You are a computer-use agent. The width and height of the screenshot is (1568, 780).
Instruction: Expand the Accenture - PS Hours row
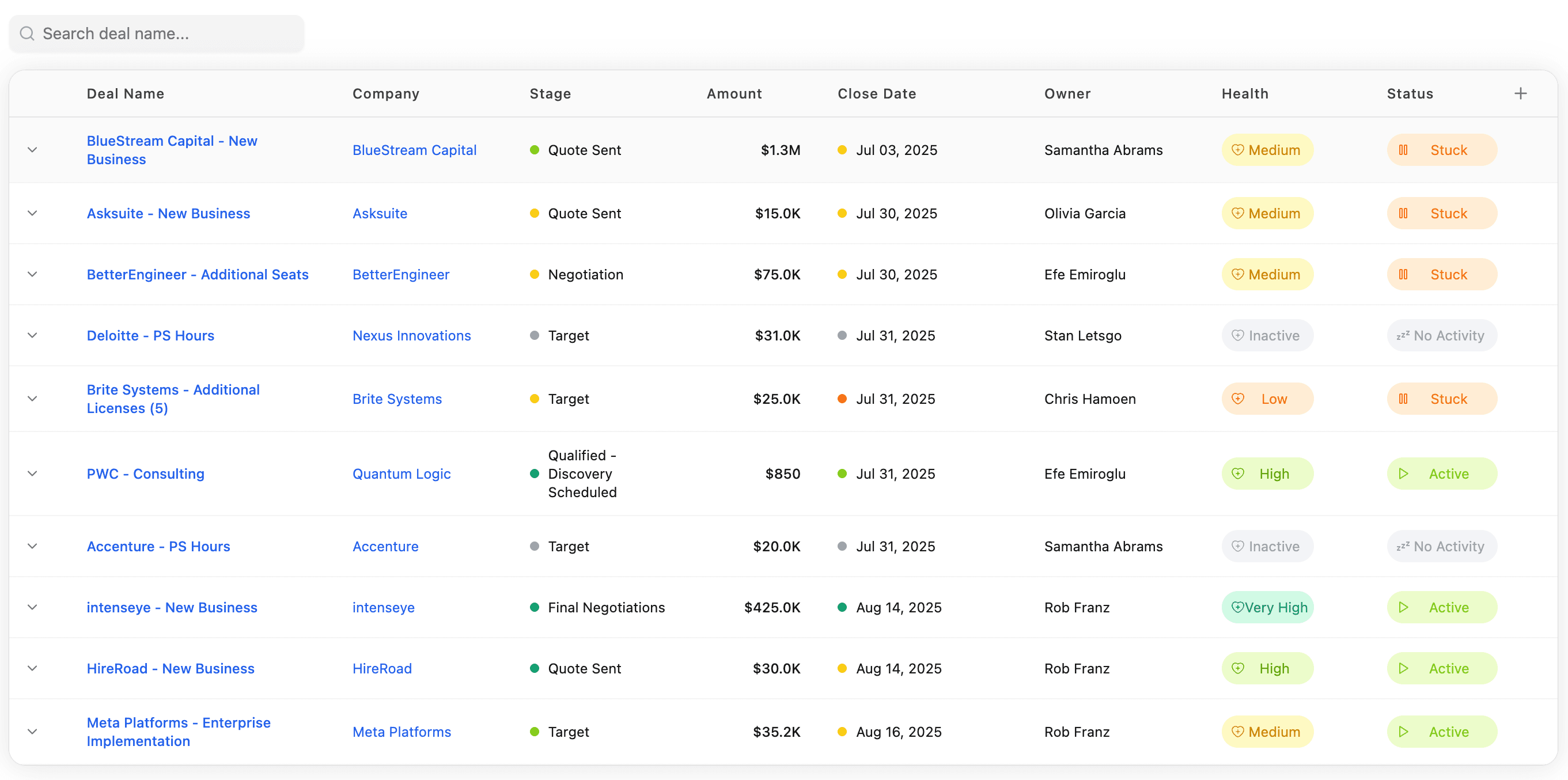coord(32,546)
